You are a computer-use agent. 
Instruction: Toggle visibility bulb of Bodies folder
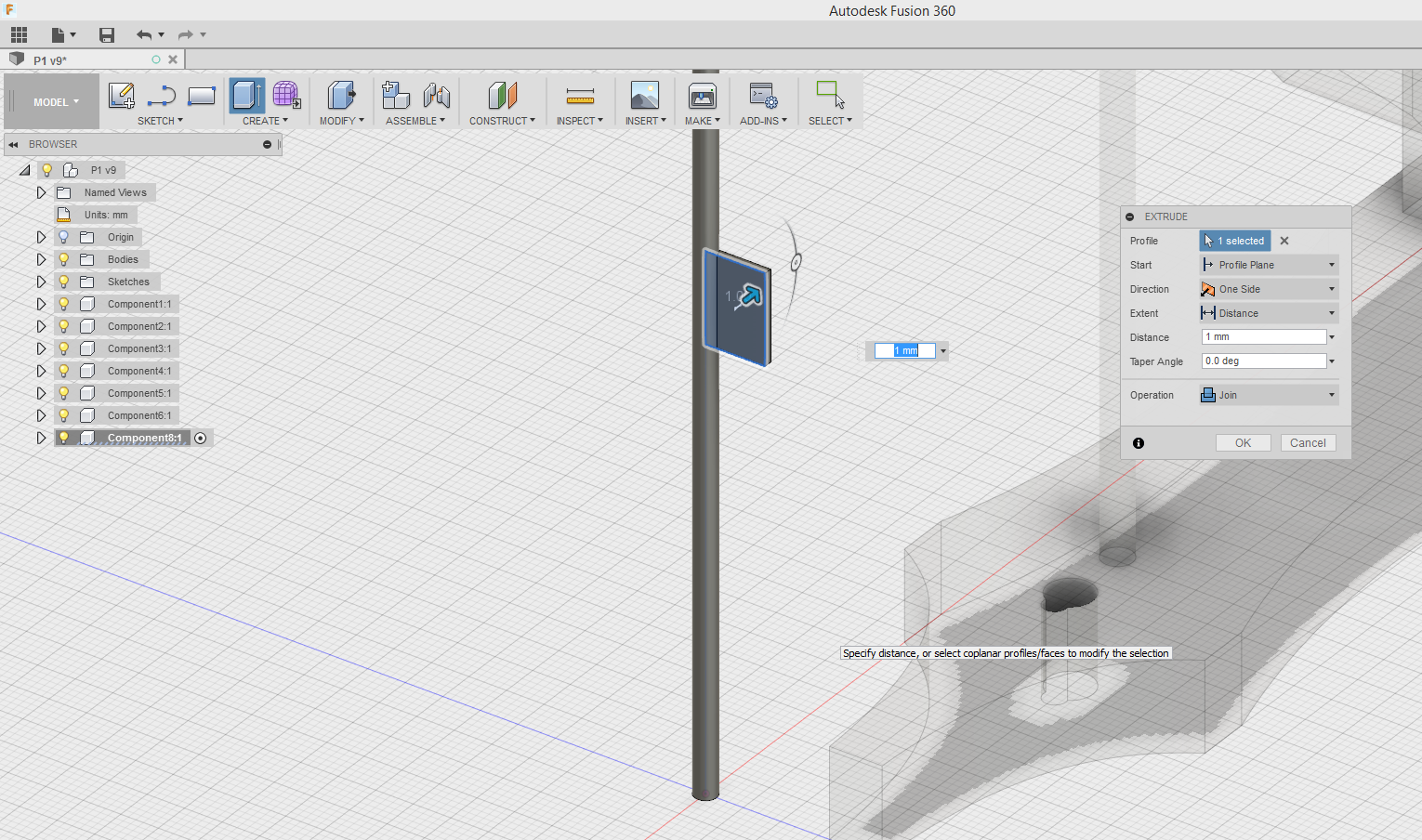tap(64, 259)
